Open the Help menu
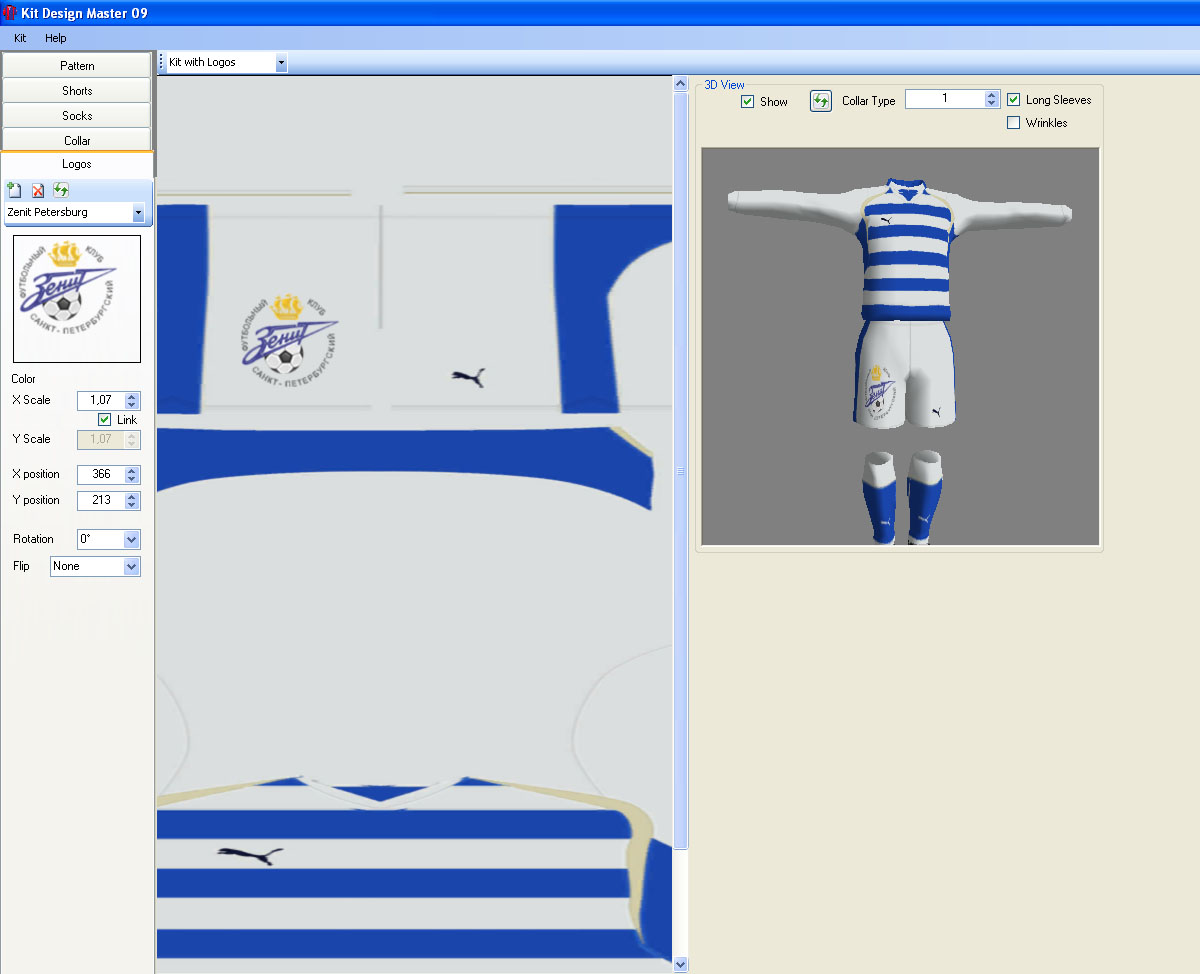This screenshot has width=1200, height=974. [x=56, y=38]
